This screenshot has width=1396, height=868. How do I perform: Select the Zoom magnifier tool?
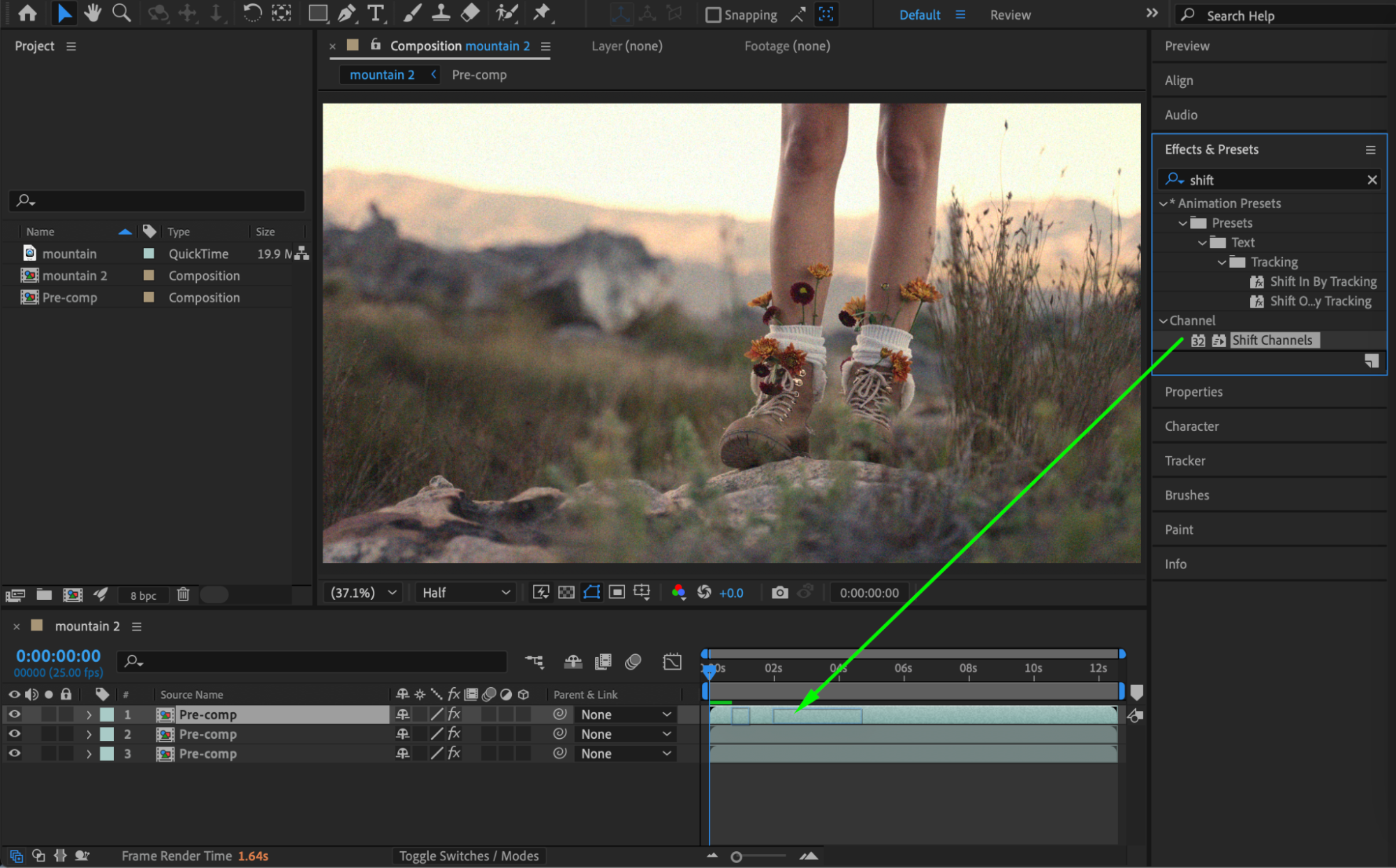[122, 13]
